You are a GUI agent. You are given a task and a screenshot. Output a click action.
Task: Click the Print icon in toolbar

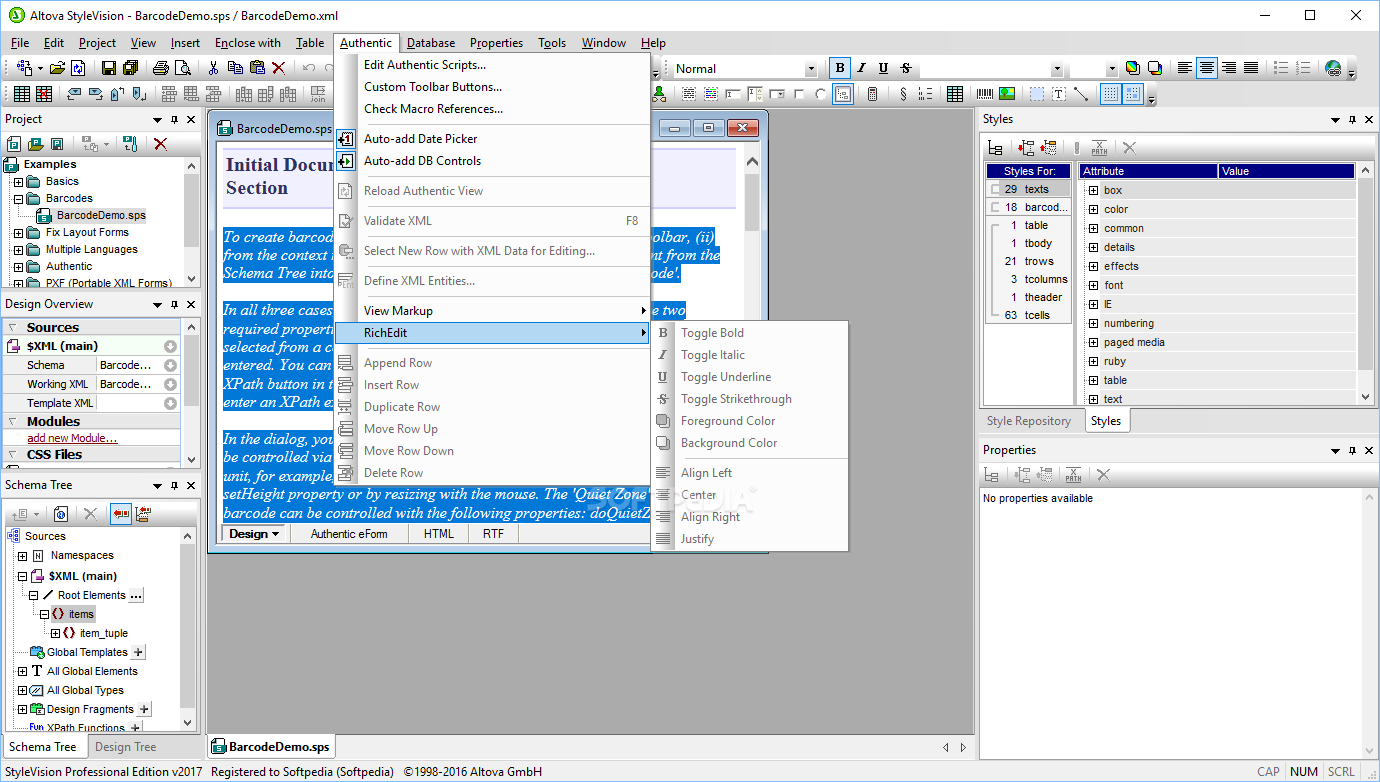tap(161, 68)
